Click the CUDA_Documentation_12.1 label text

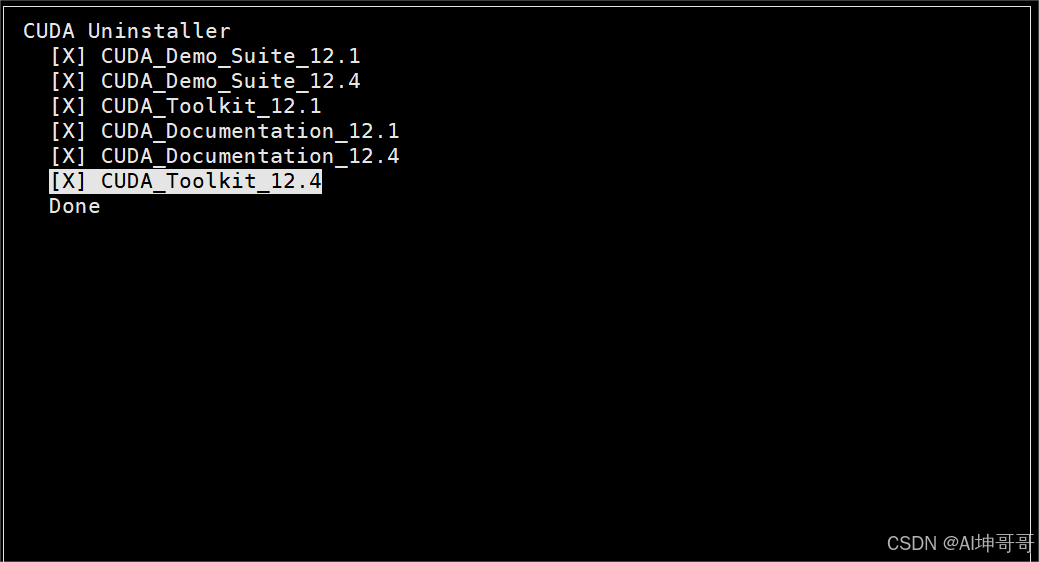pos(250,131)
